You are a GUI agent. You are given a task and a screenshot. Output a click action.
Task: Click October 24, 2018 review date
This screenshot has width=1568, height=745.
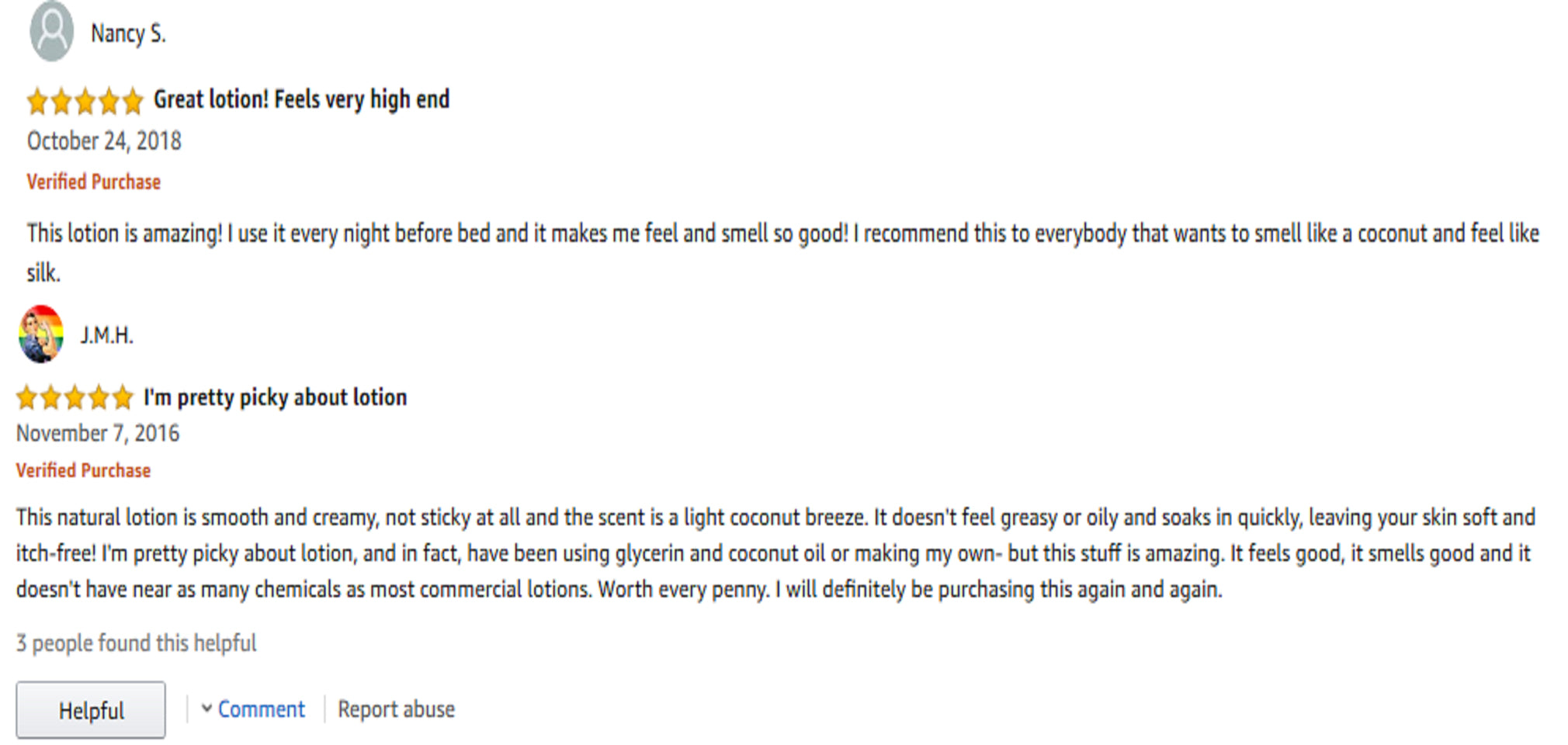point(104,141)
